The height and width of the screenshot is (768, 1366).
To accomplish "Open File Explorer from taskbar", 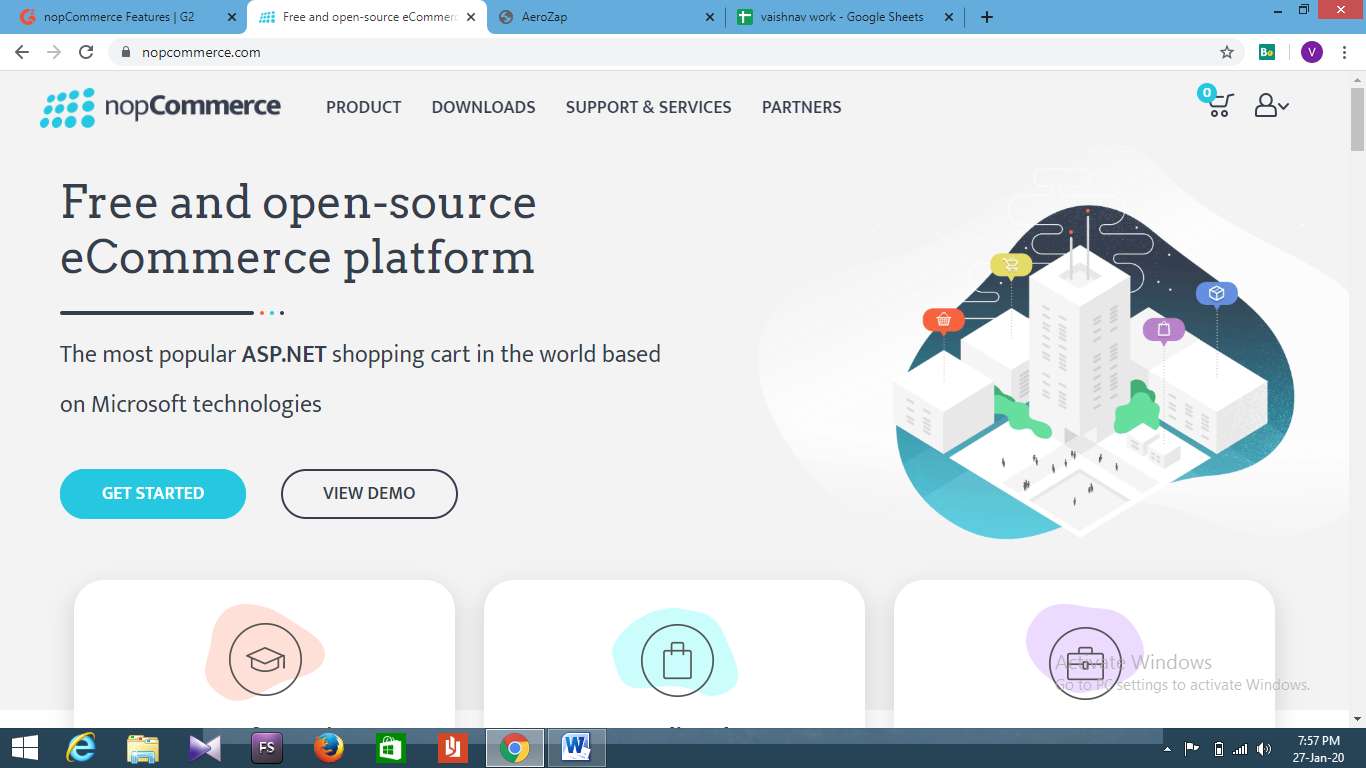I will coord(143,748).
